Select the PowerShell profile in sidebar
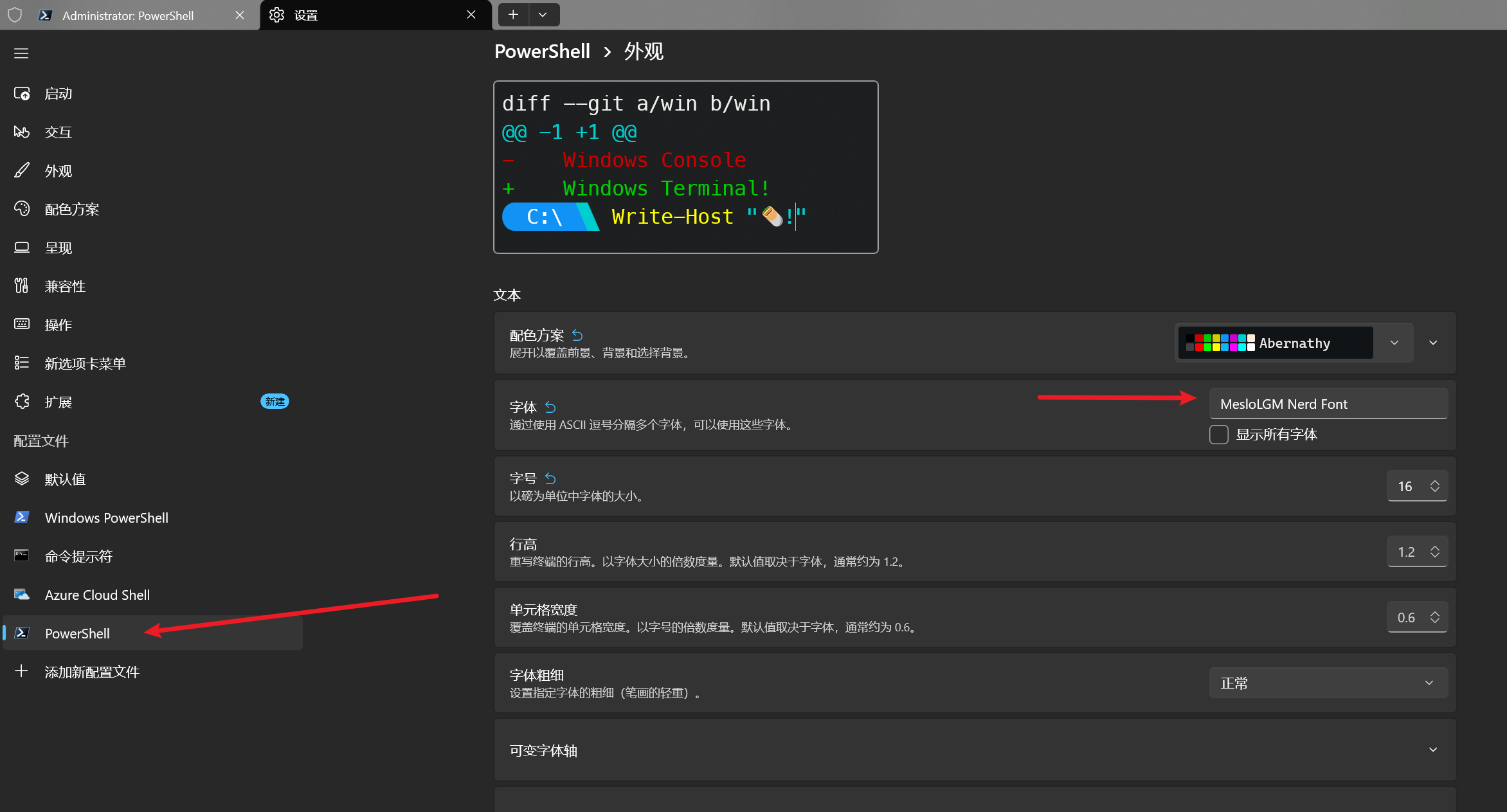1507x812 pixels. (x=152, y=634)
